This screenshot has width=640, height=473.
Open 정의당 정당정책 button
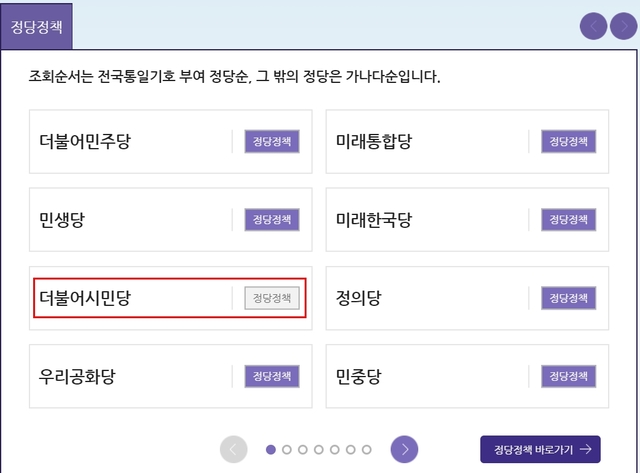(569, 298)
